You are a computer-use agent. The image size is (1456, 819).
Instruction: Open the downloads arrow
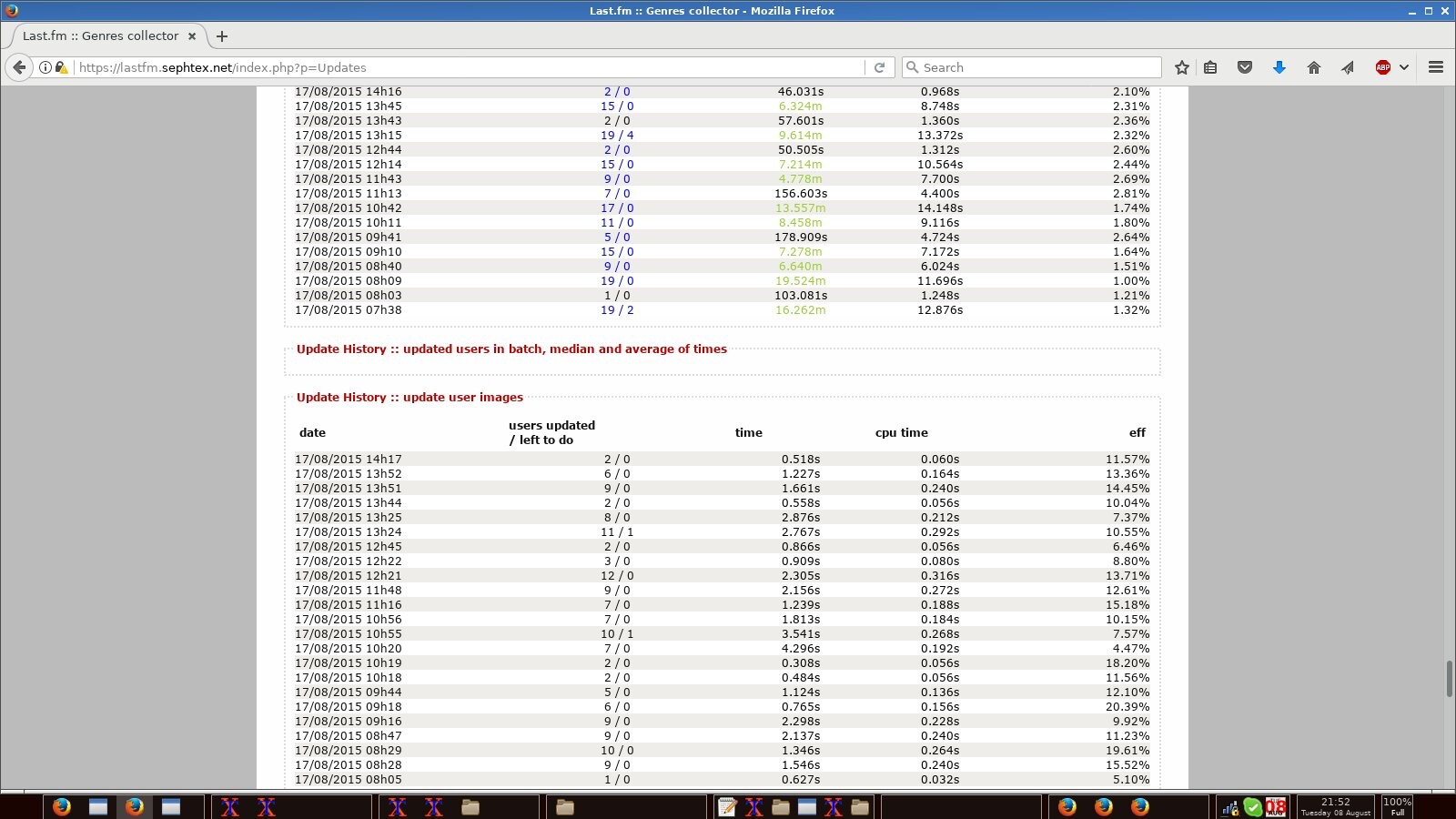click(1279, 67)
